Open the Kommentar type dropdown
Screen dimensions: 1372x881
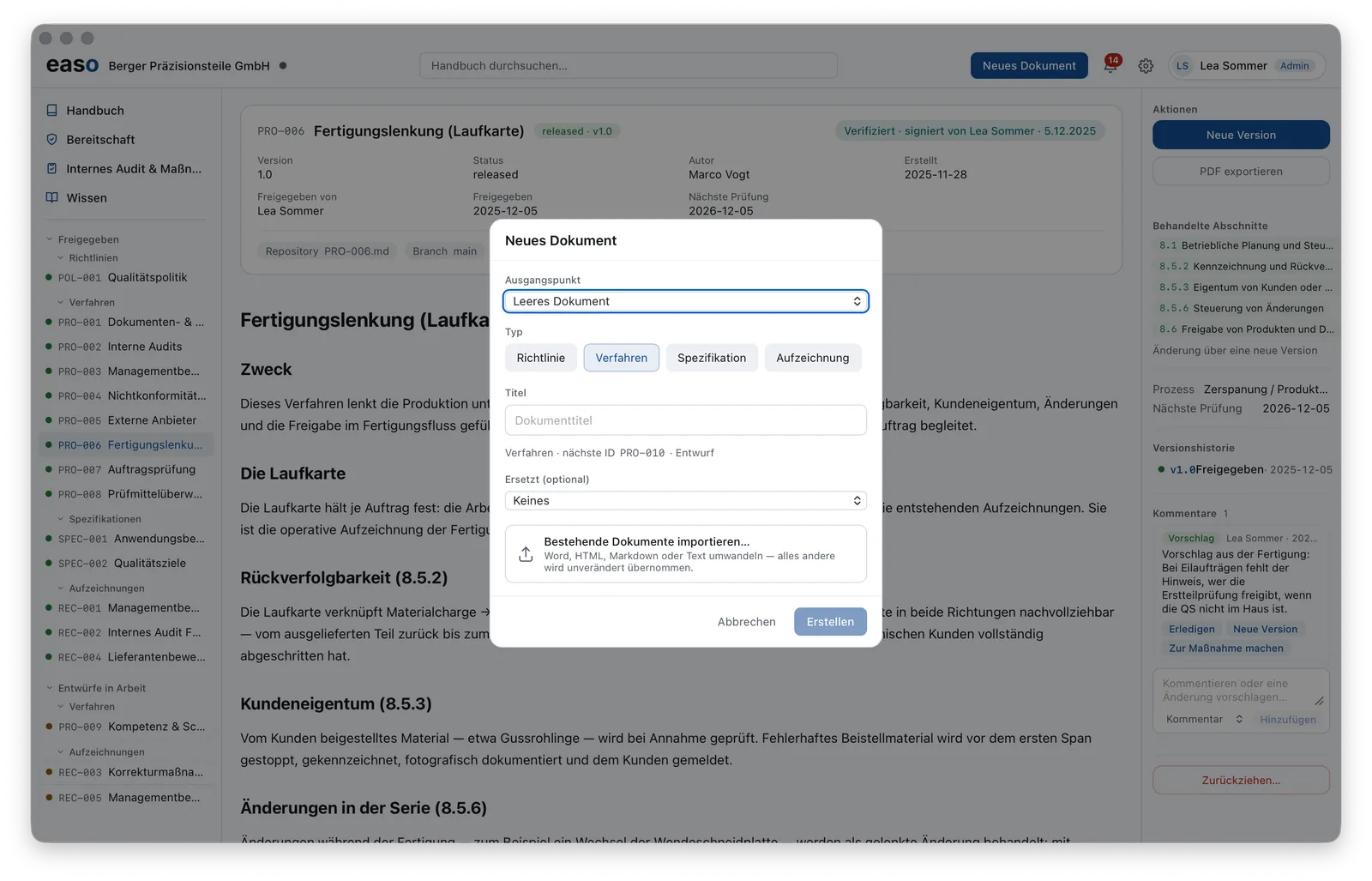(1204, 720)
